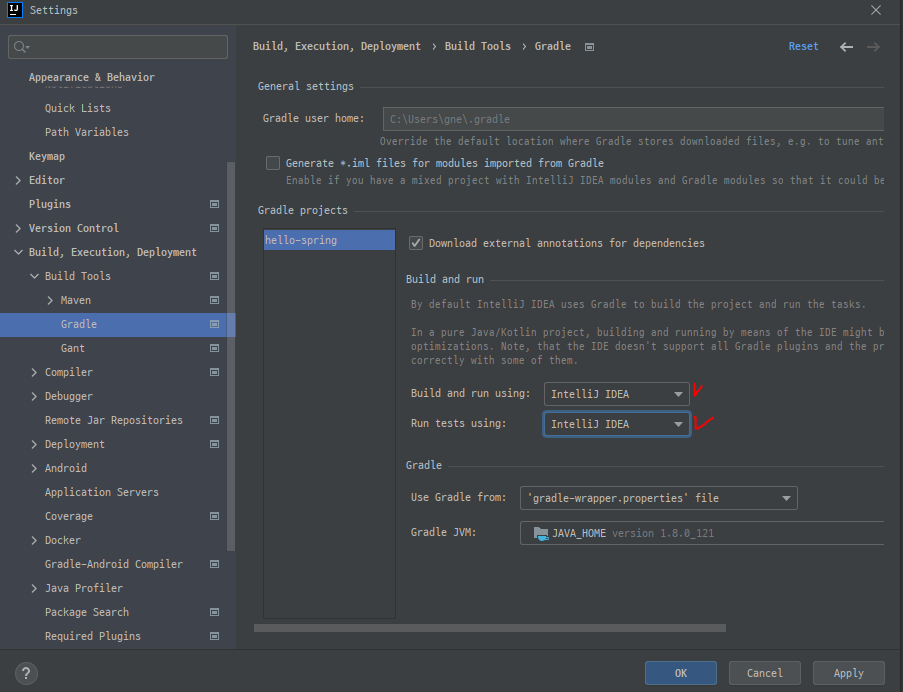903x692 pixels.
Task: Expand the Deployment node
Action: (34, 444)
